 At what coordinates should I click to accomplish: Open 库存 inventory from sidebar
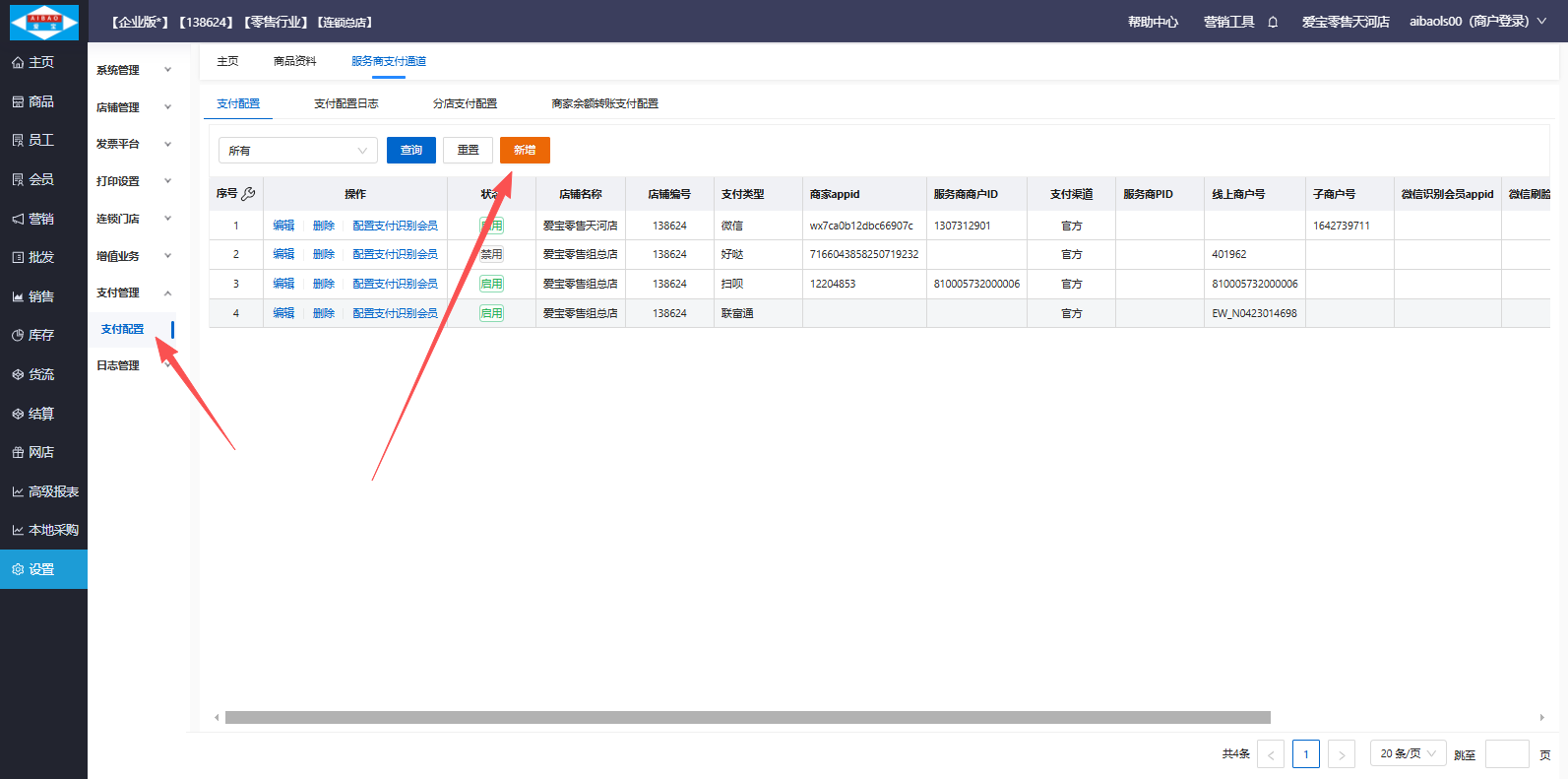pyautogui.click(x=18, y=335)
